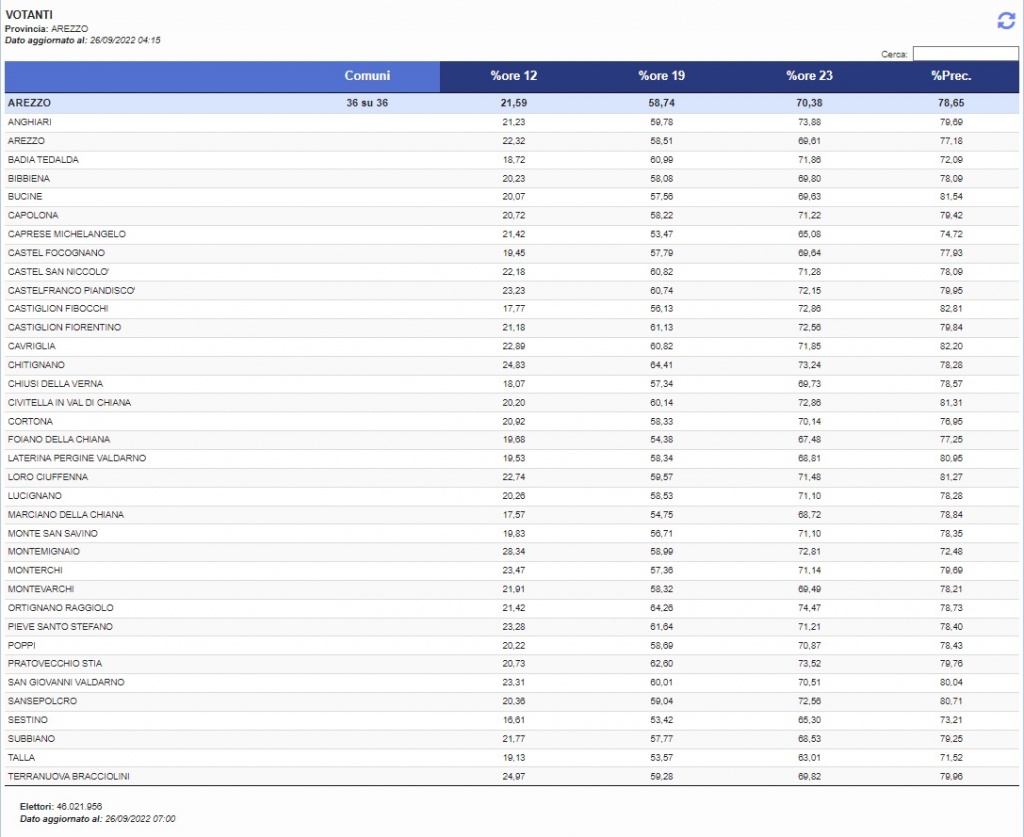This screenshot has height=837, width=1024.
Task: Sort table by Comuni column header
Action: 366,76
